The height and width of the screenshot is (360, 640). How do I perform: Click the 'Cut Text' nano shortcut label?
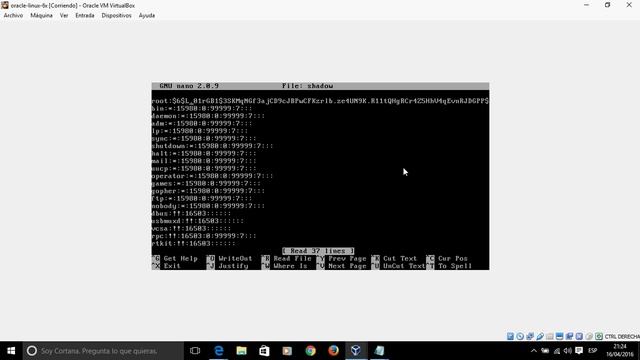click(400, 258)
